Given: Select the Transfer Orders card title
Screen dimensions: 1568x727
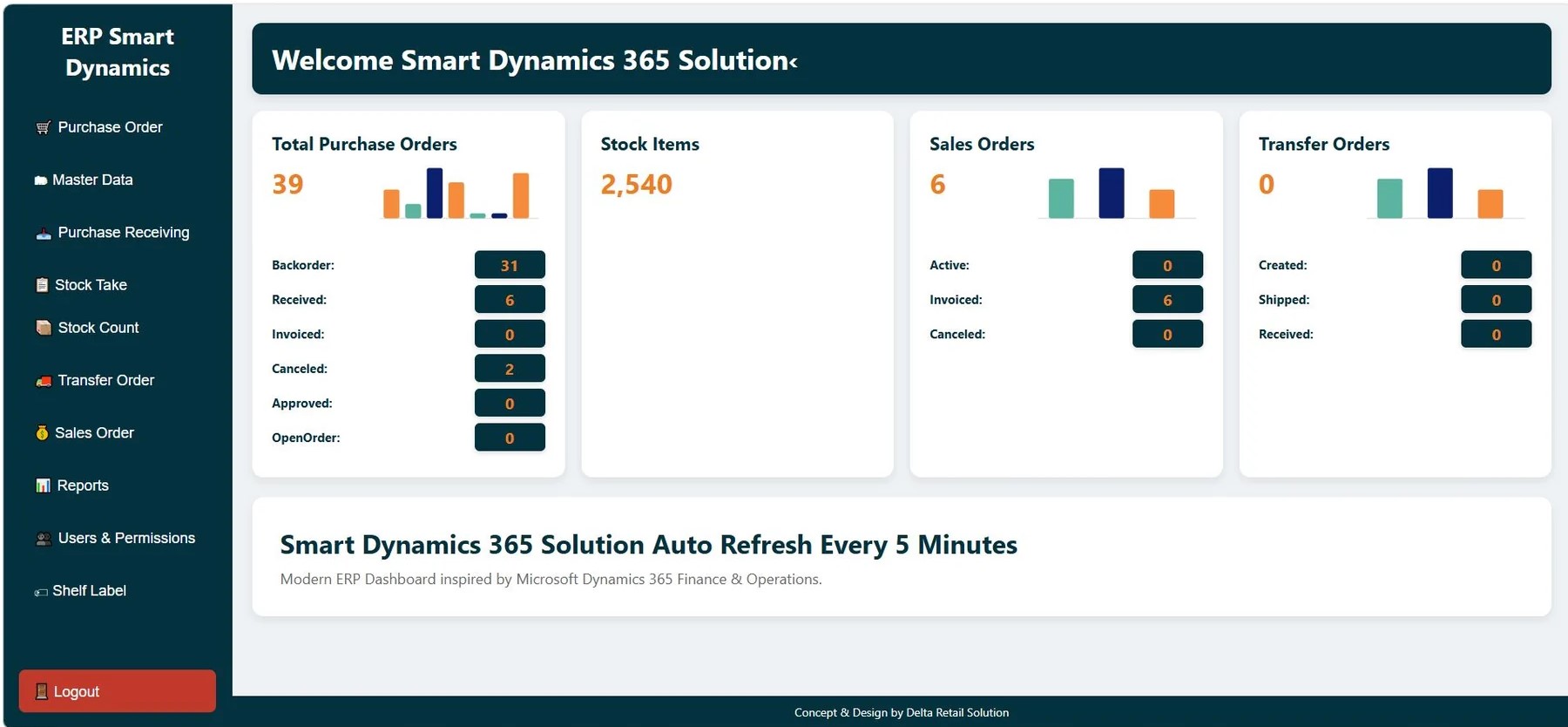Looking at the screenshot, I should click(1324, 144).
